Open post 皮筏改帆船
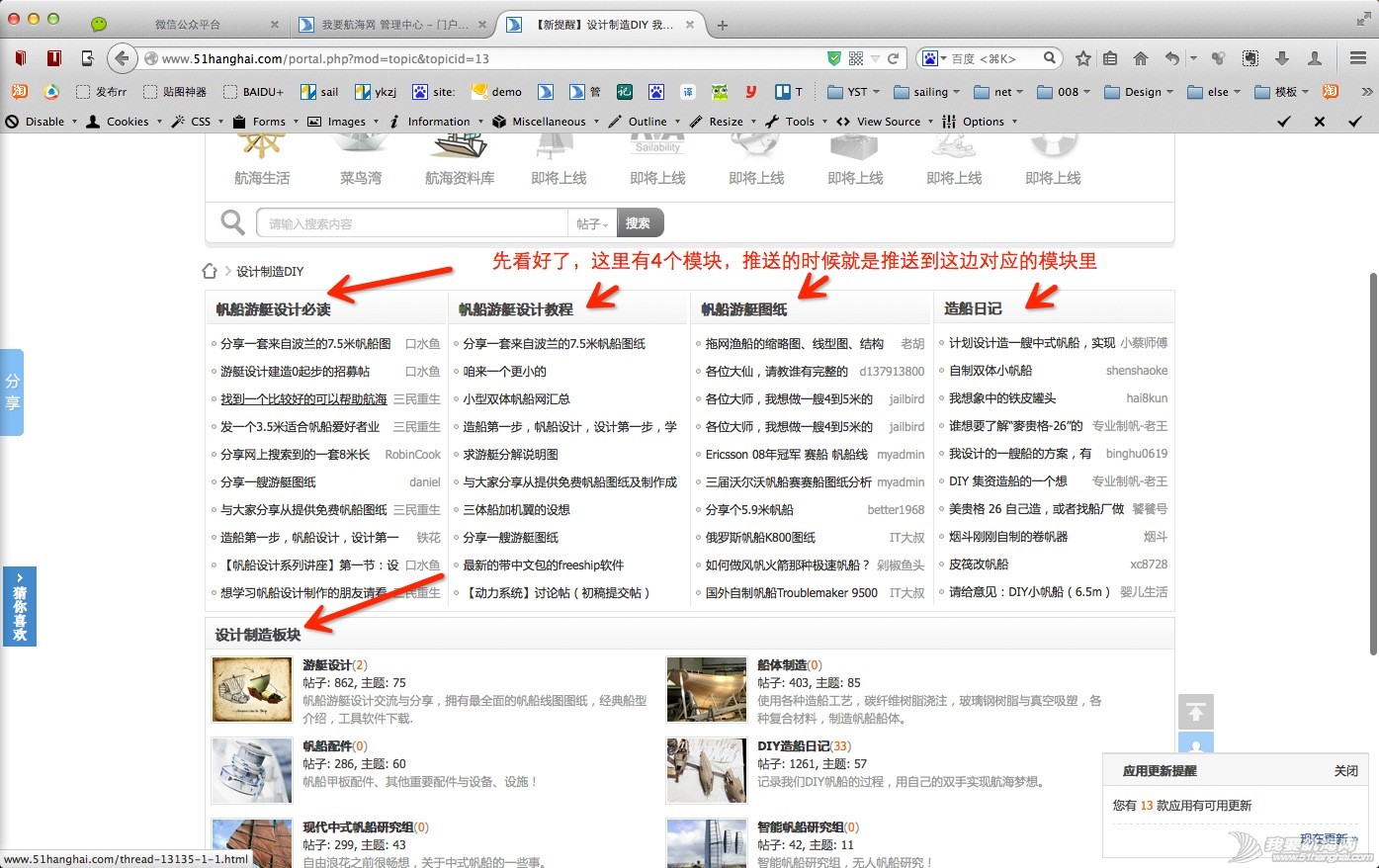 (x=979, y=564)
